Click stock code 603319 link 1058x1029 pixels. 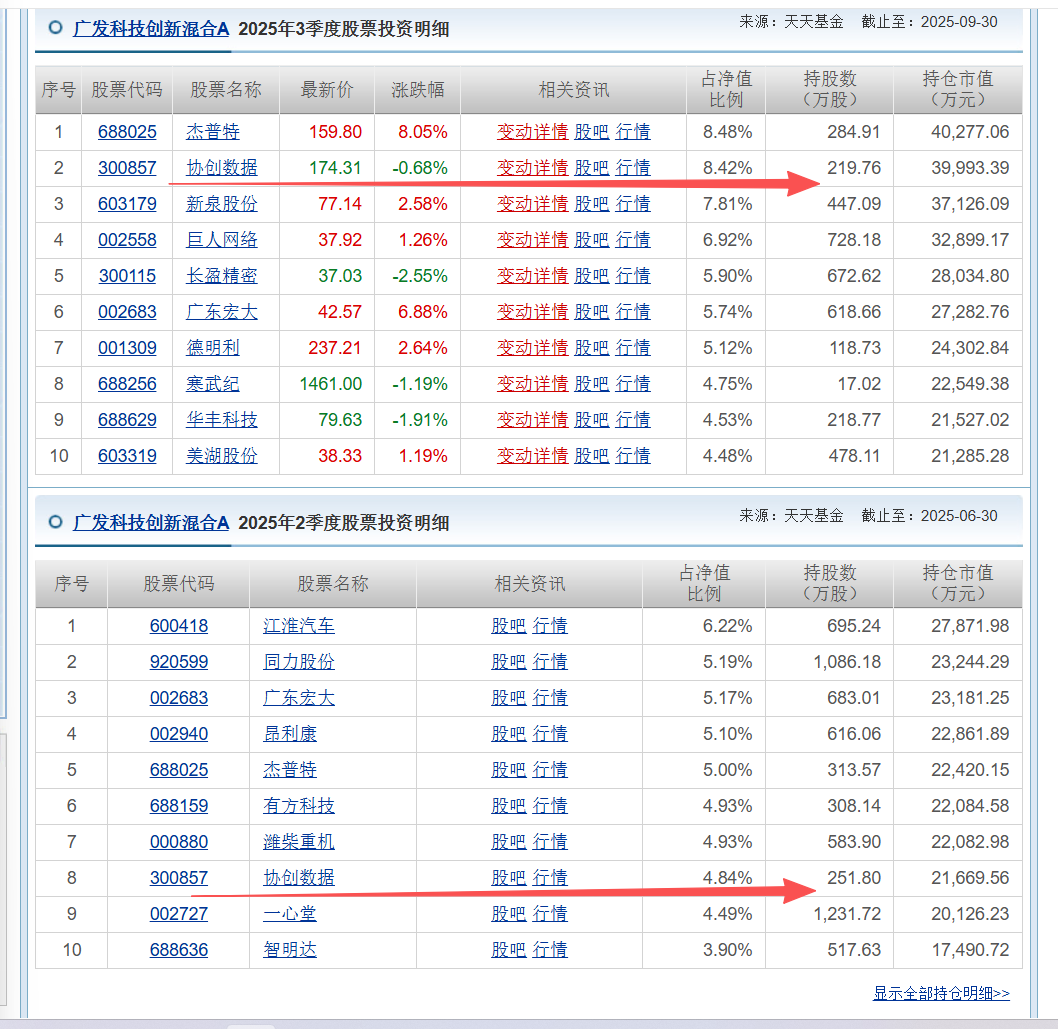(x=127, y=456)
